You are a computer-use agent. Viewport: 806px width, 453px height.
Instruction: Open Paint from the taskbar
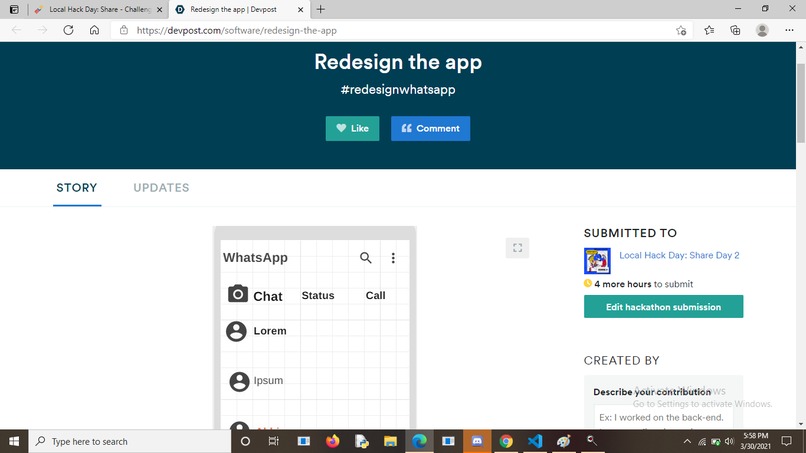[x=564, y=441]
